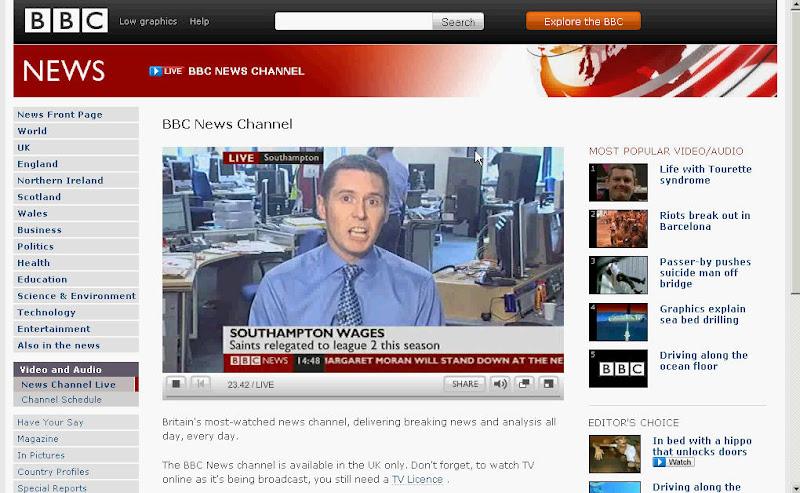
Task: Open Have Your Say
Action: coord(76,423)
